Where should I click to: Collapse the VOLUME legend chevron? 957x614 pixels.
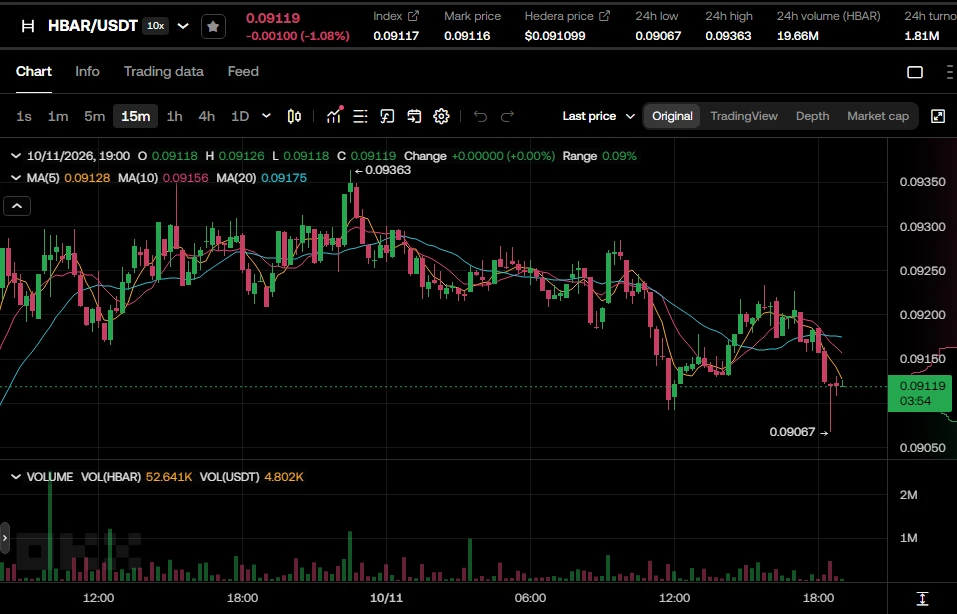click(x=16, y=477)
